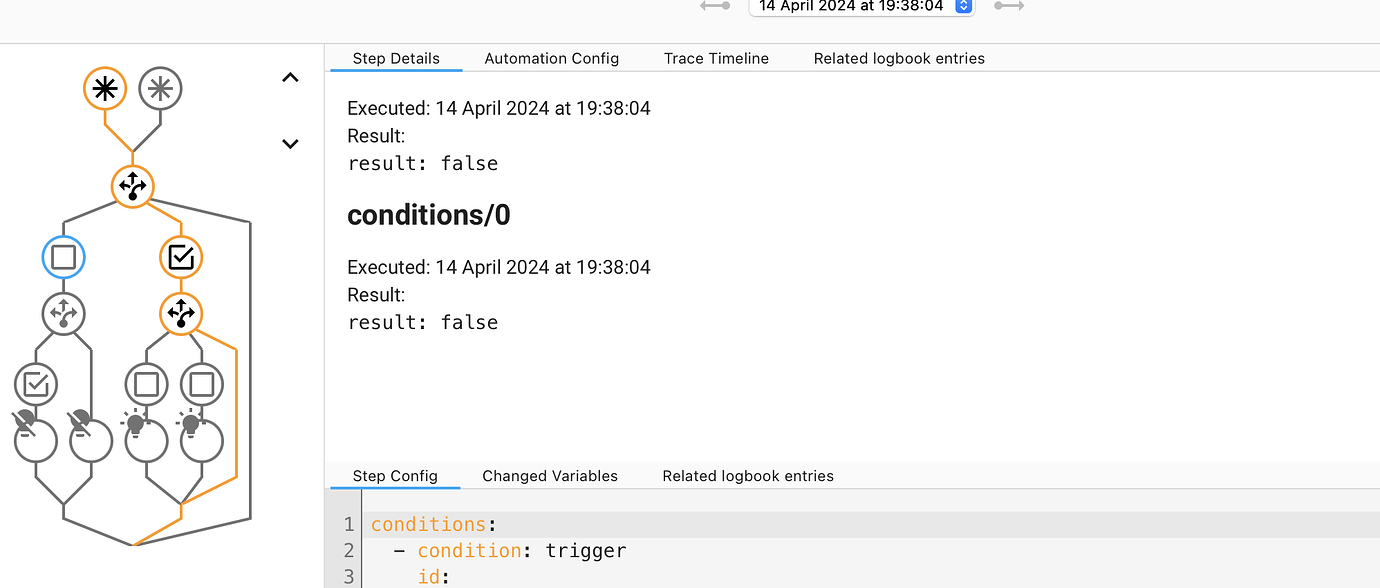This screenshot has height=588, width=1380.
Task: Switch to the Step Details tab
Action: coord(396,58)
